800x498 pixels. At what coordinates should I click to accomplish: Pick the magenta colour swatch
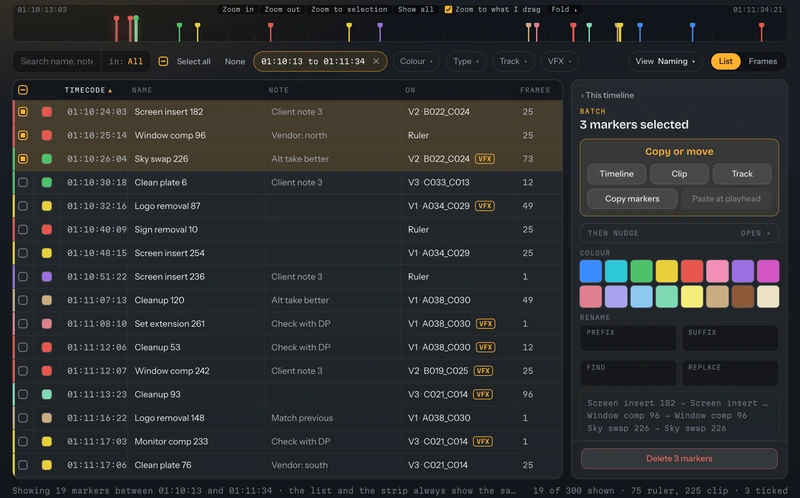(x=768, y=271)
